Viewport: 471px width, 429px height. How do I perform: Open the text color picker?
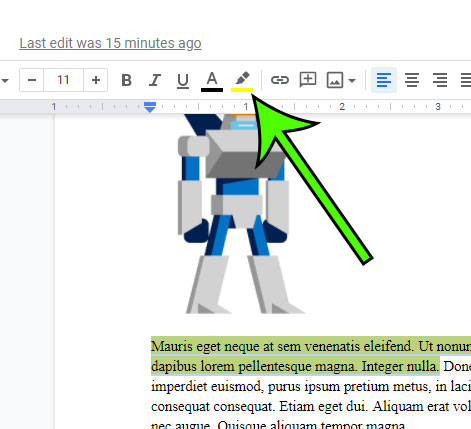click(212, 81)
